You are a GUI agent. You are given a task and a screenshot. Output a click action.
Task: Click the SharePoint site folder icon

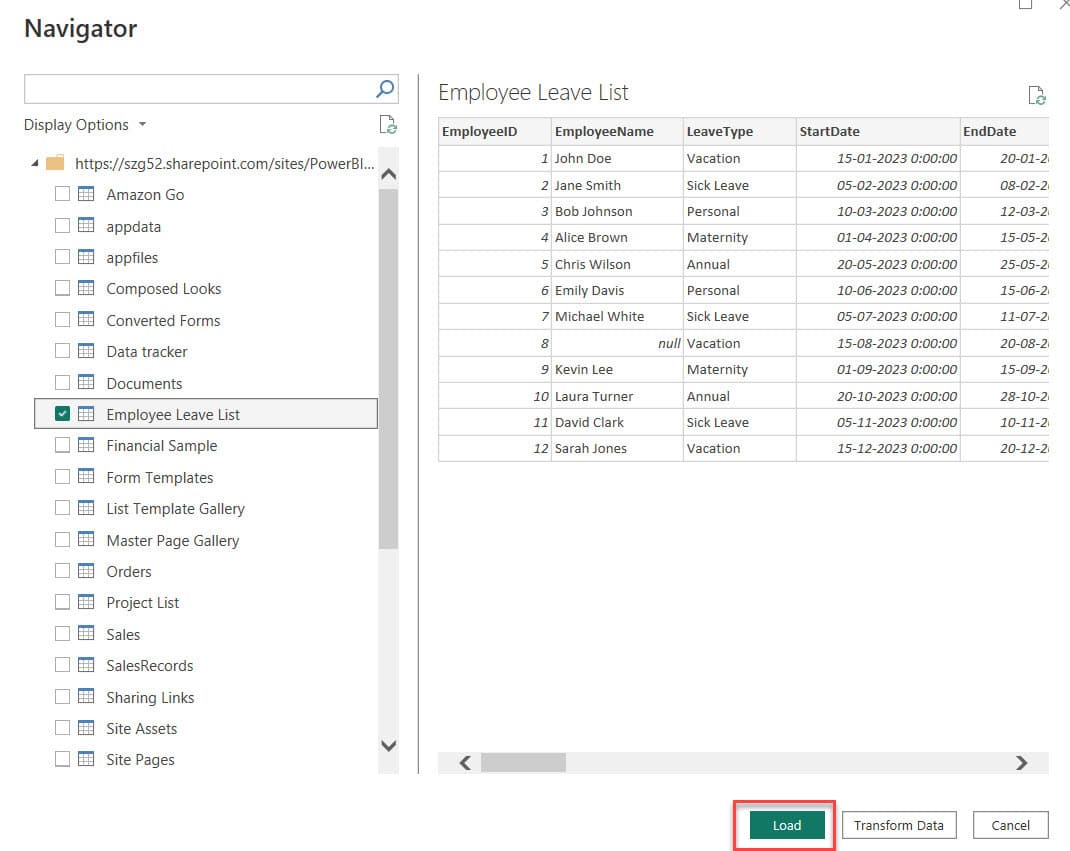55,163
